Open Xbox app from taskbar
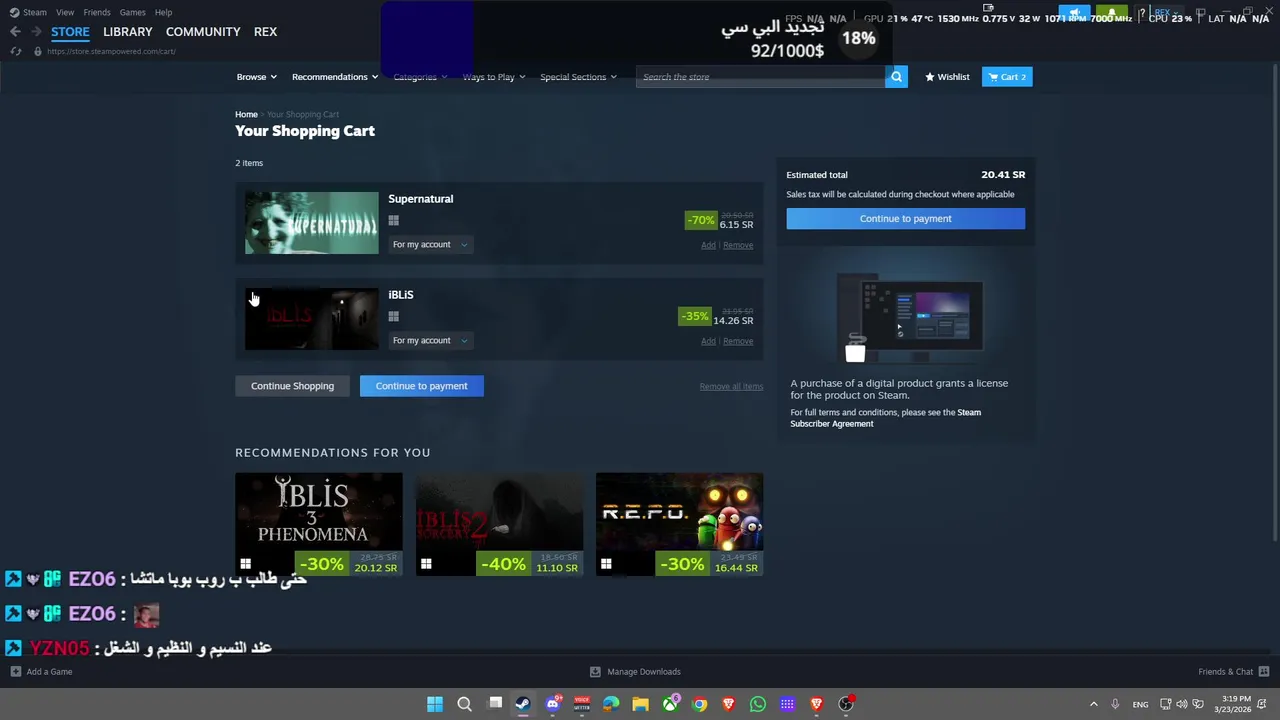Image resolution: width=1280 pixels, height=720 pixels. (670, 704)
